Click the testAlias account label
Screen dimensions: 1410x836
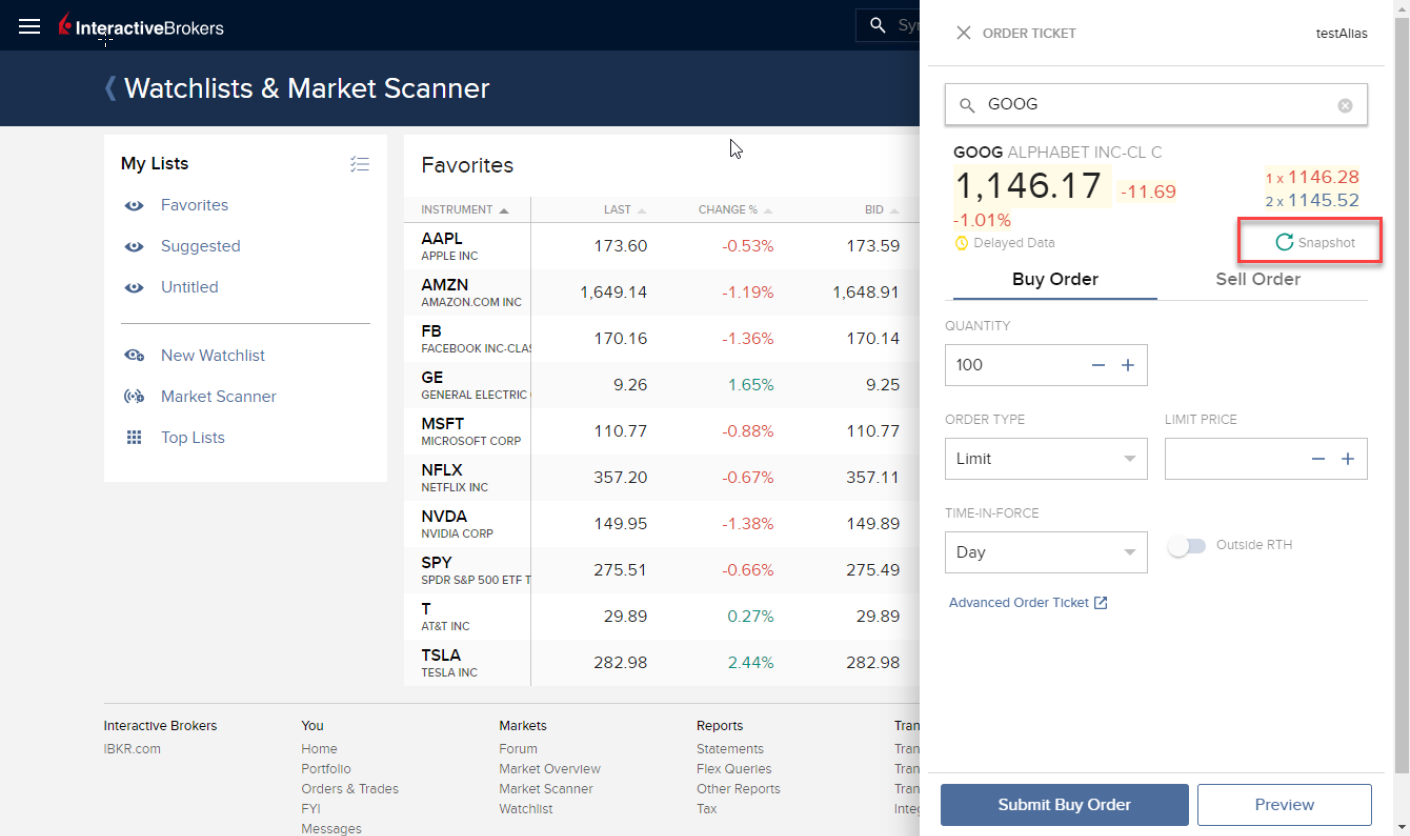tap(1341, 33)
